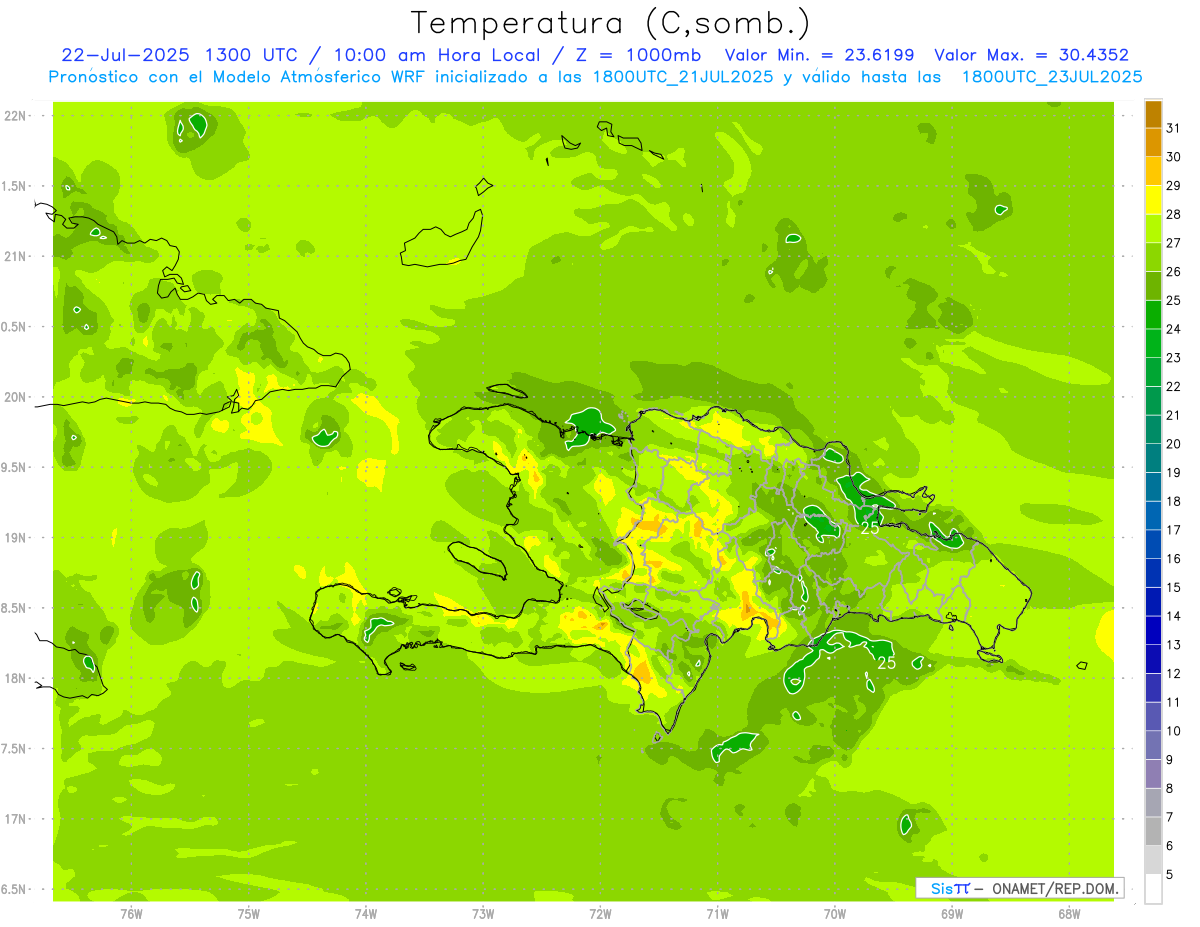Screen dimensions: 1200x927
Task: Click the '13' legend value
Action: pos(1174,645)
